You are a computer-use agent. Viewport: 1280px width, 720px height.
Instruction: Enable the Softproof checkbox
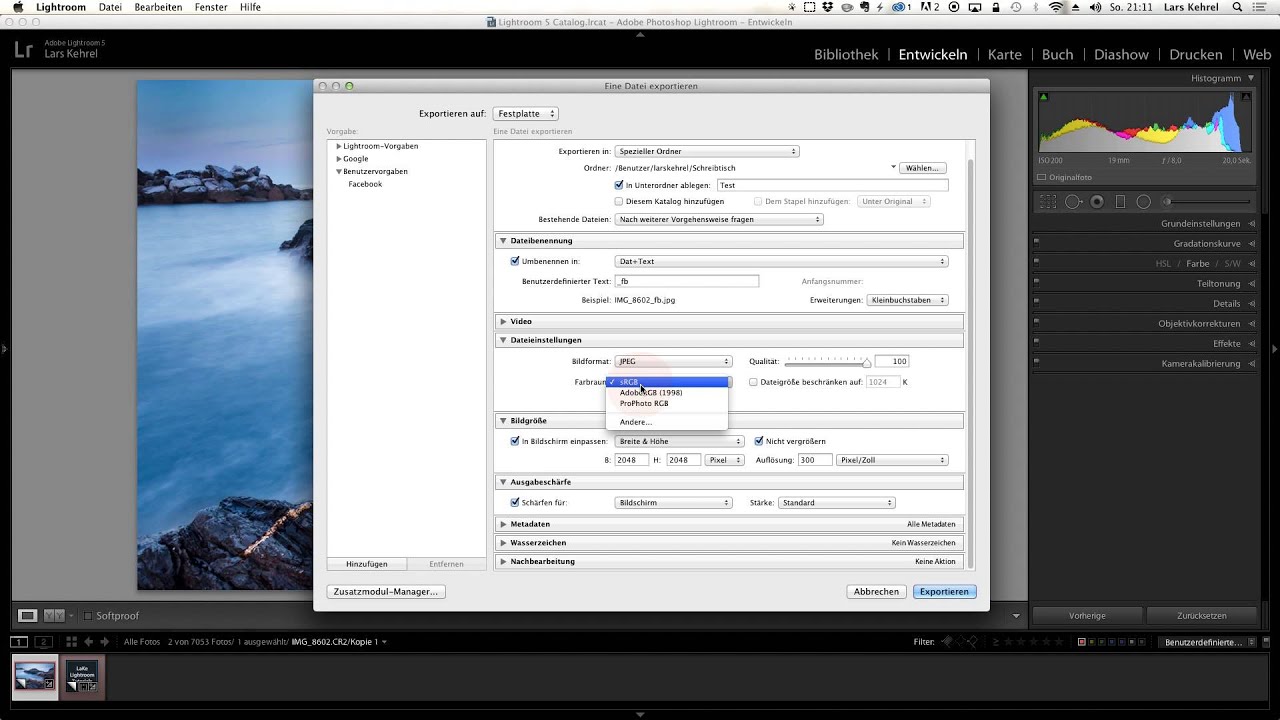click(88, 616)
